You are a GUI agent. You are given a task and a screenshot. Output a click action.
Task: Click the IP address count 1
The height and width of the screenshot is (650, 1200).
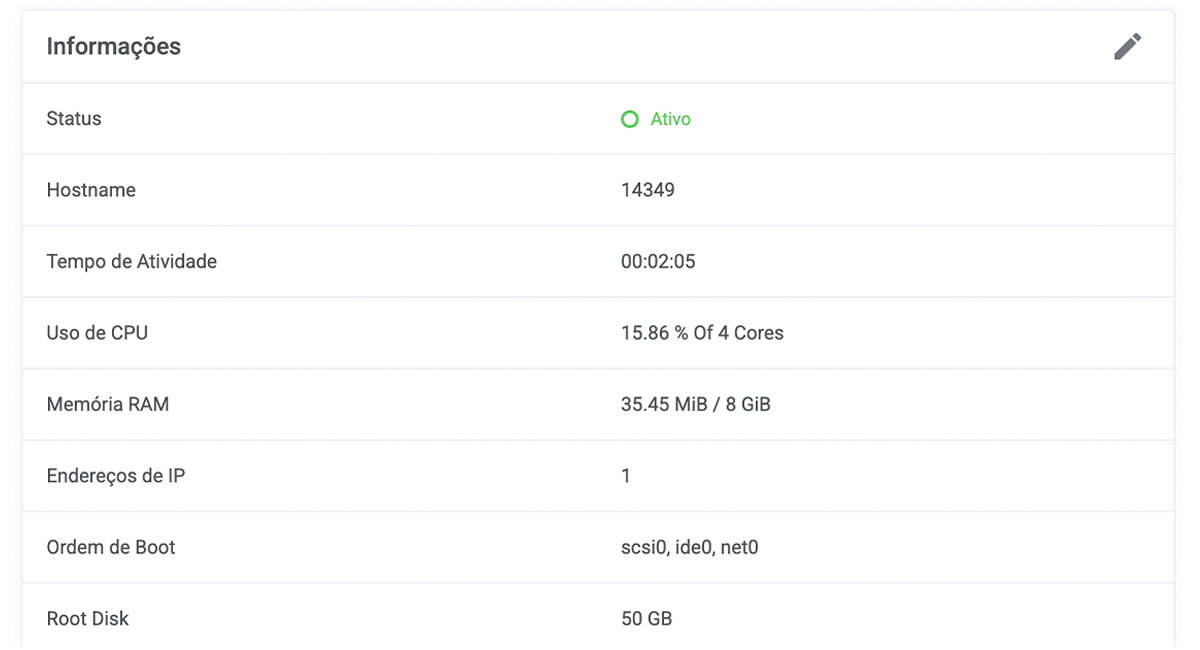point(626,476)
